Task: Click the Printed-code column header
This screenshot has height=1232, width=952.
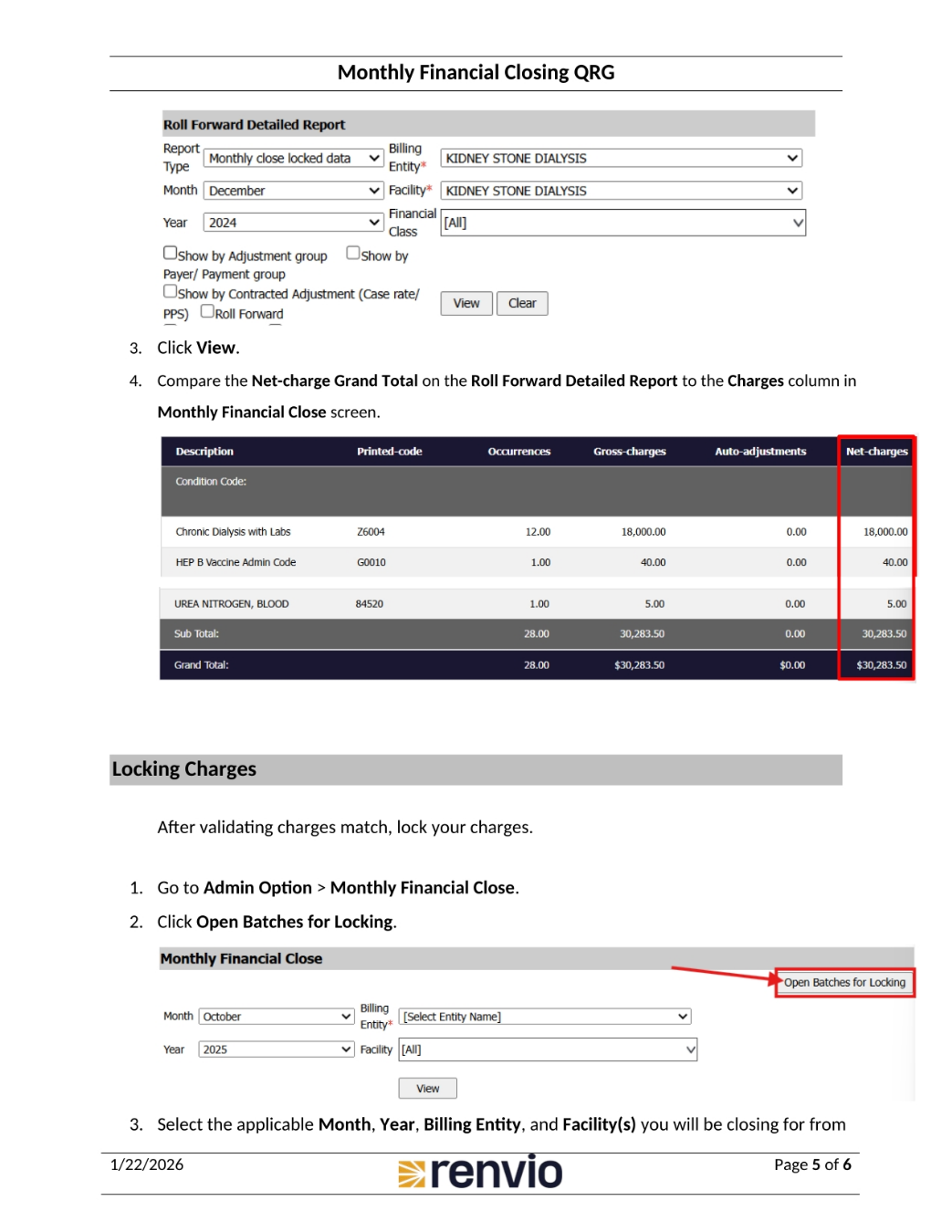Action: pos(390,452)
